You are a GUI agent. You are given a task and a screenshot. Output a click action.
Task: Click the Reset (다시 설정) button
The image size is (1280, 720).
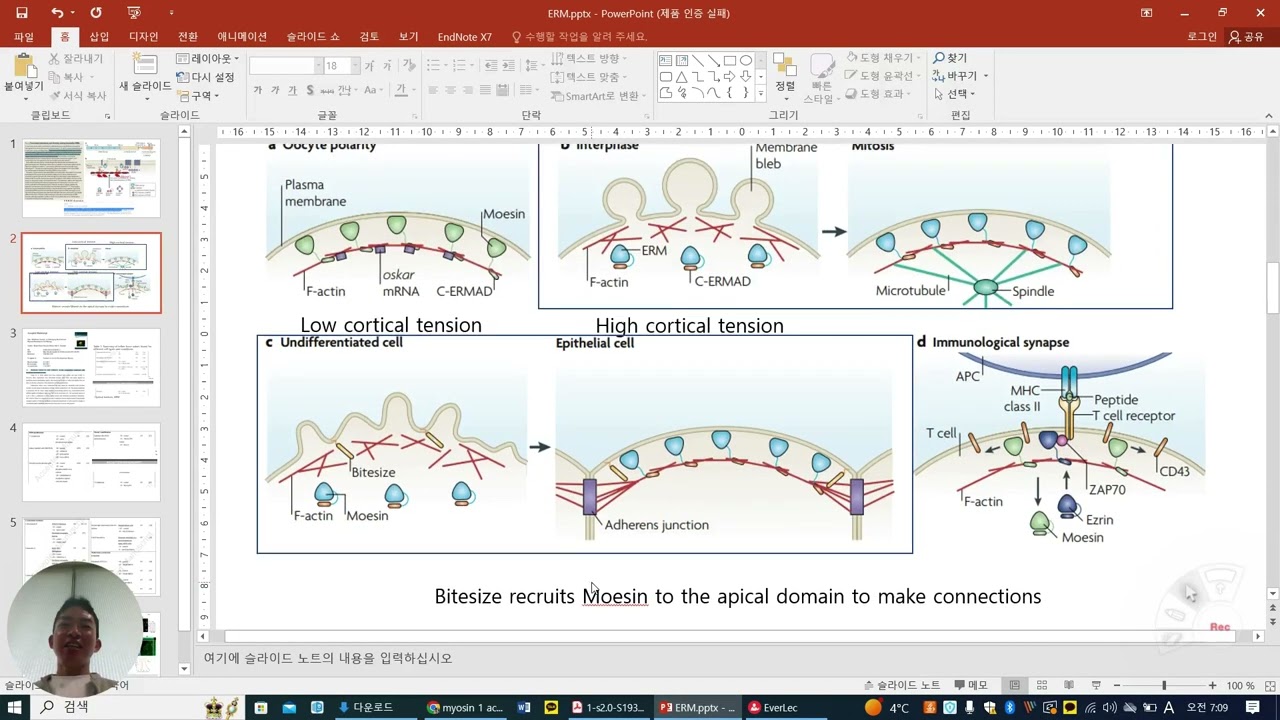[x=206, y=77]
